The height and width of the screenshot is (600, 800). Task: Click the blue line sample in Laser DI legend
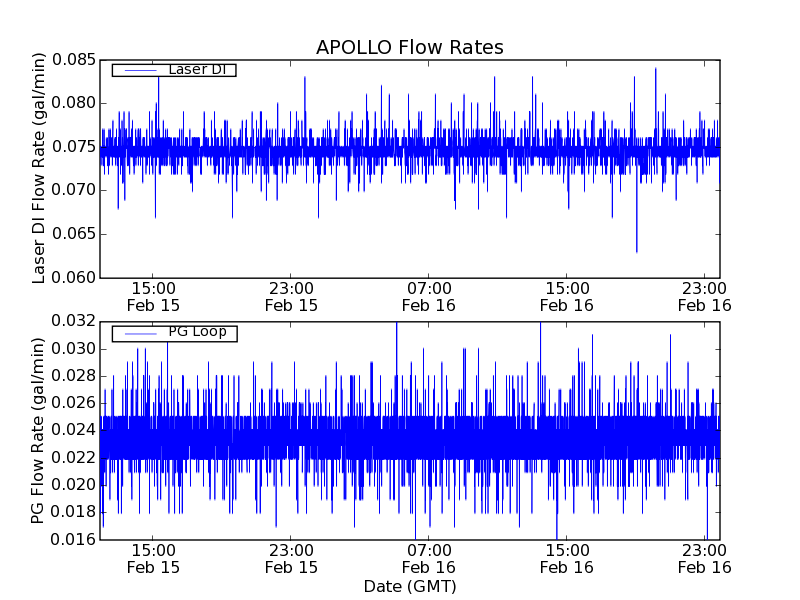click(137, 70)
